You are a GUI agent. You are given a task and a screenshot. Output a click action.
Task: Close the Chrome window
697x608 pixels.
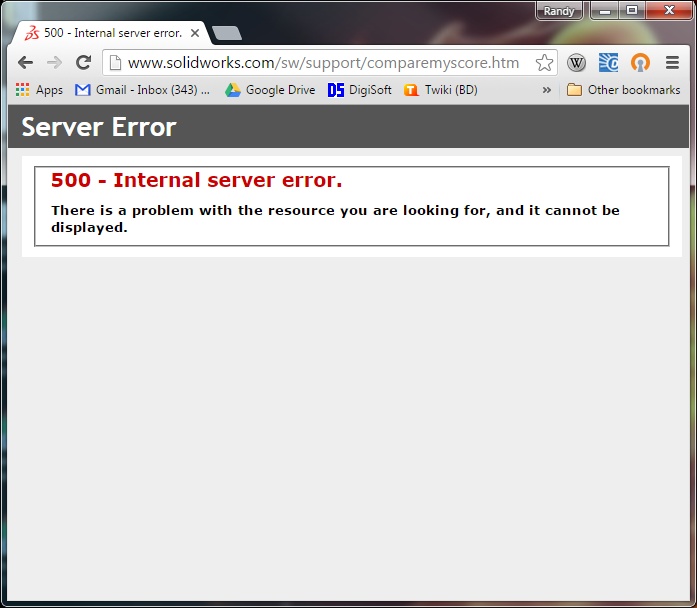point(669,11)
